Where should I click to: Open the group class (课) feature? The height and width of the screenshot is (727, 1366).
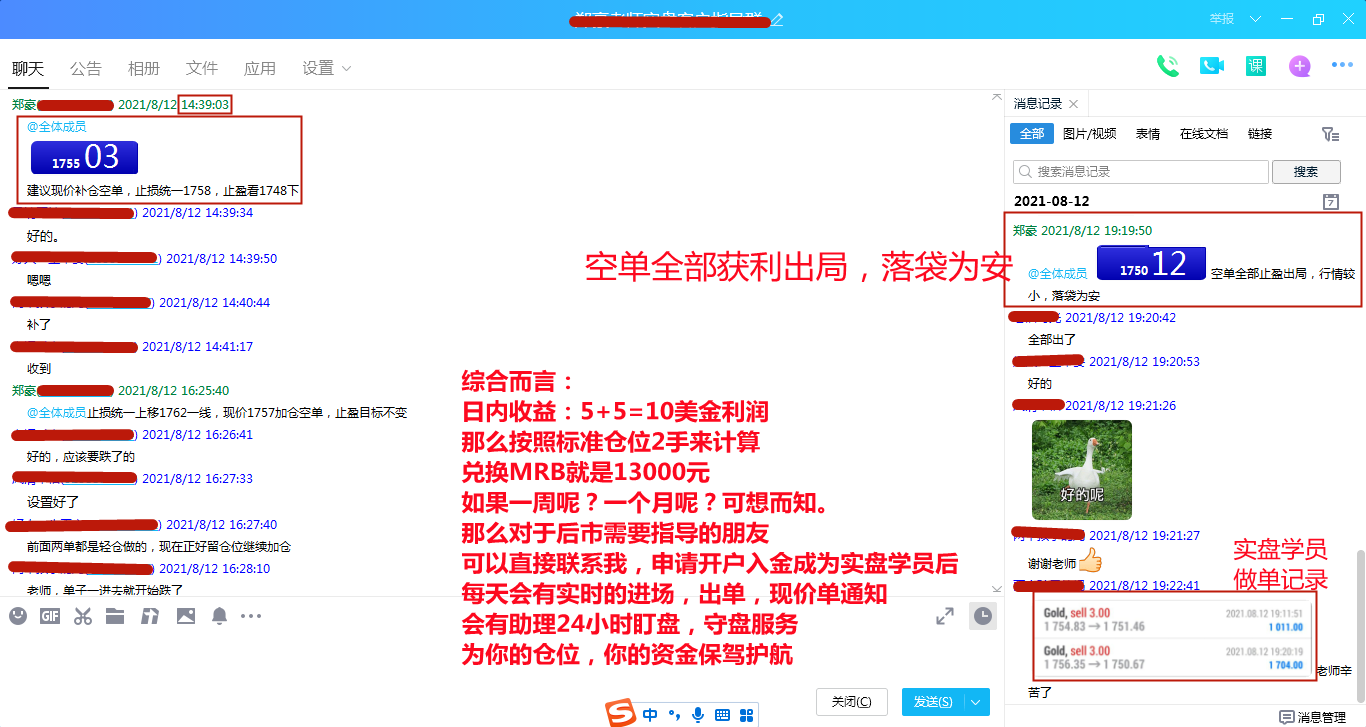1256,66
